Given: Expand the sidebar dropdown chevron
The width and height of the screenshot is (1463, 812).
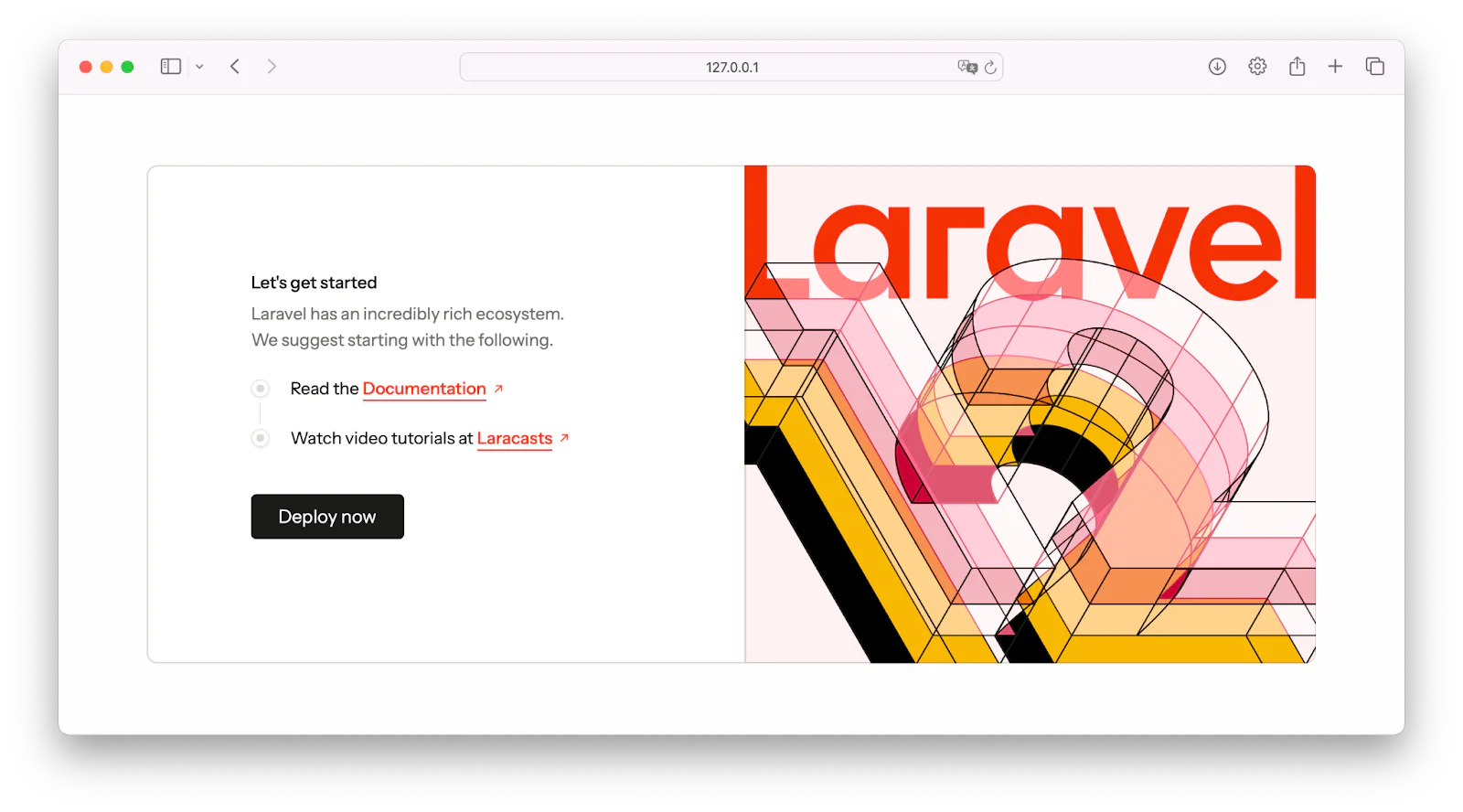Looking at the screenshot, I should pyautogui.click(x=199, y=67).
